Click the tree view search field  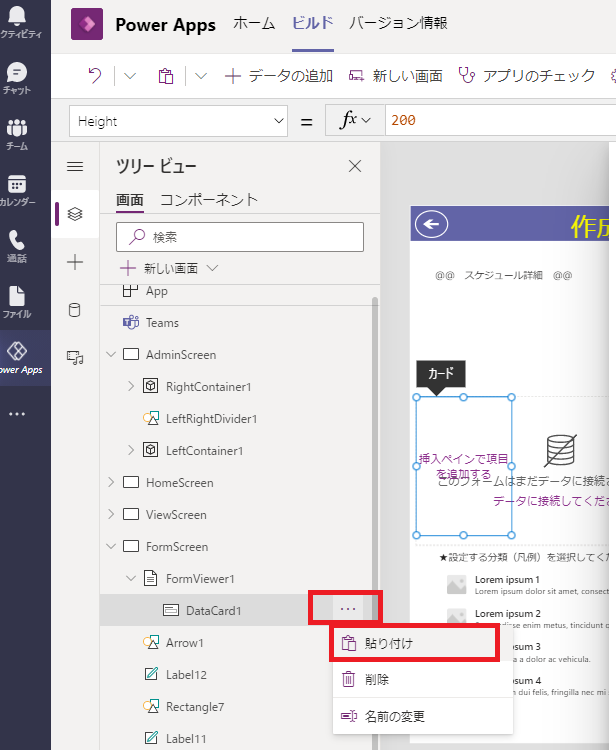[240, 237]
